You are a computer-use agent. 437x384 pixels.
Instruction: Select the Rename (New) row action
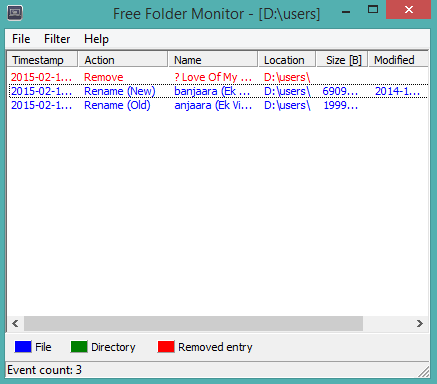click(x=120, y=91)
